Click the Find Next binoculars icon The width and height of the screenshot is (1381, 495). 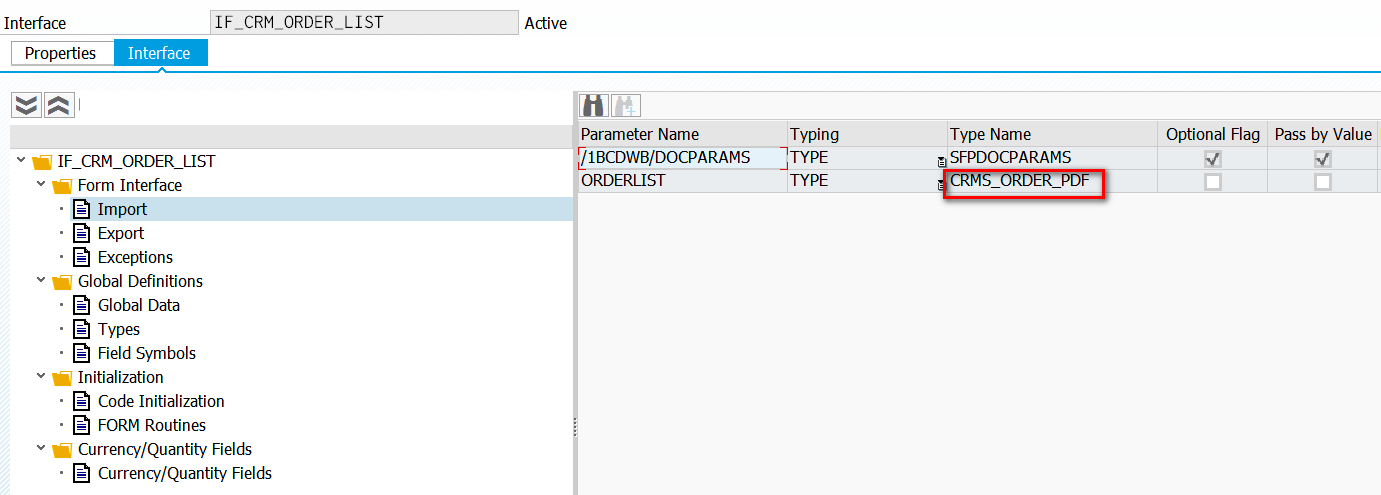pos(626,105)
